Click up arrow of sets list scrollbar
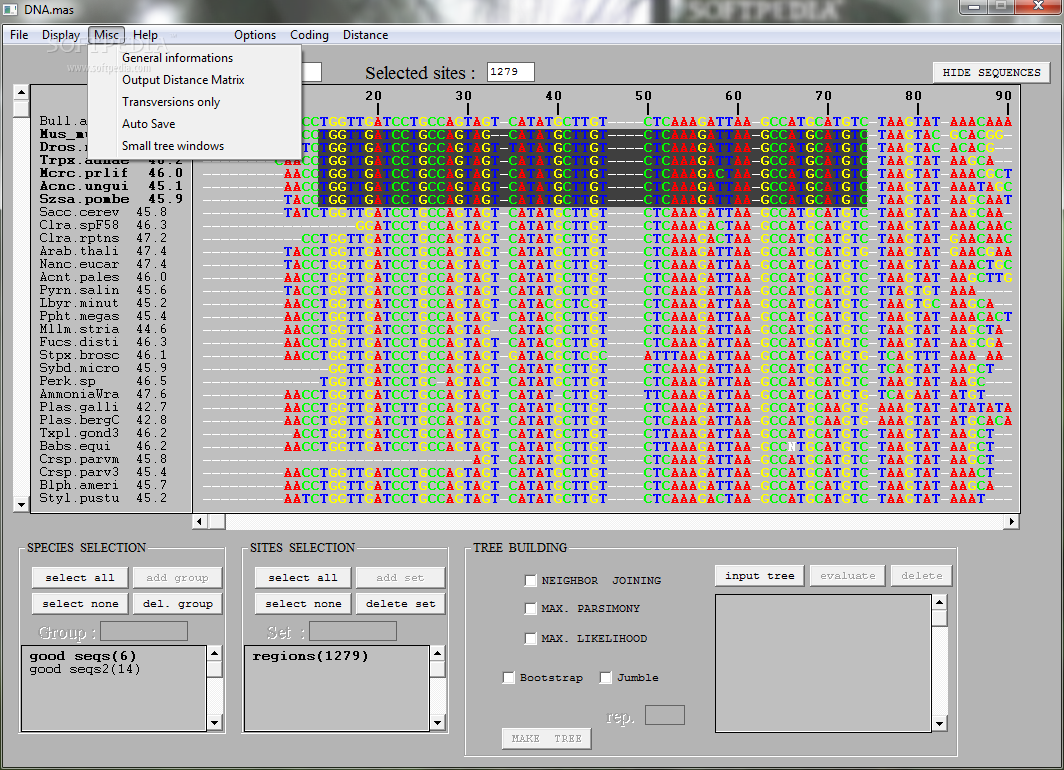 (x=438, y=653)
